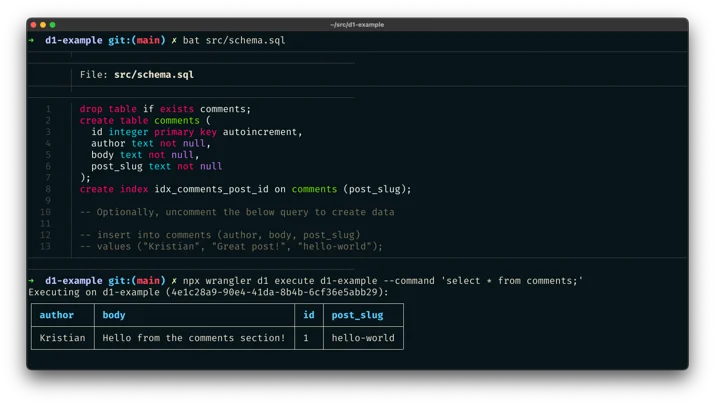The width and height of the screenshot is (715, 405).
Task: Click the 'npx wrangler d1 execute' command
Action: click(x=383, y=280)
